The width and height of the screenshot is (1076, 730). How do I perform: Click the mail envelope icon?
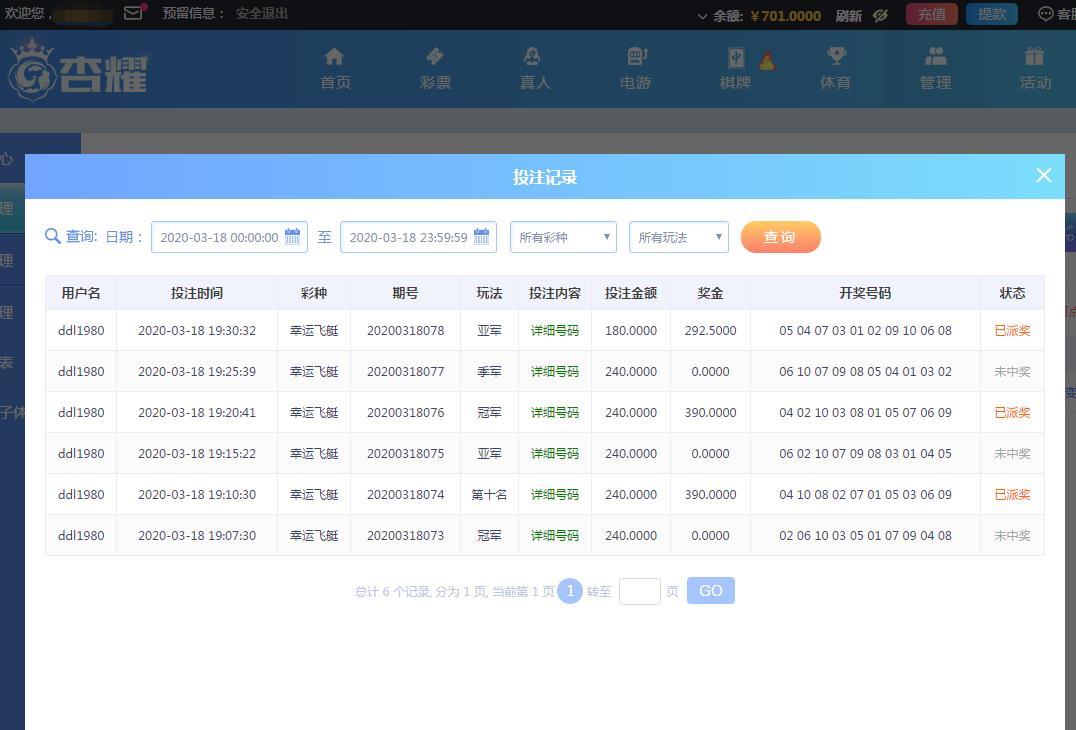pyautogui.click(x=133, y=14)
